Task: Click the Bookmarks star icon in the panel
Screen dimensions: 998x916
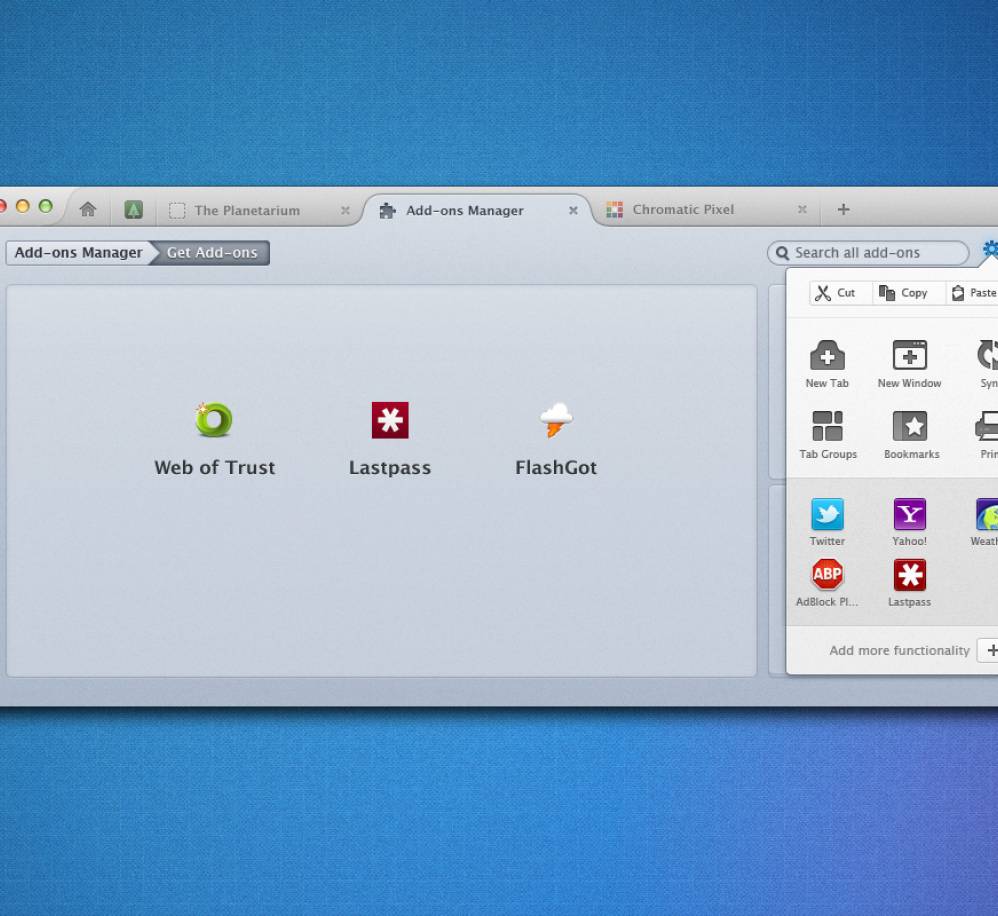Action: click(910, 427)
